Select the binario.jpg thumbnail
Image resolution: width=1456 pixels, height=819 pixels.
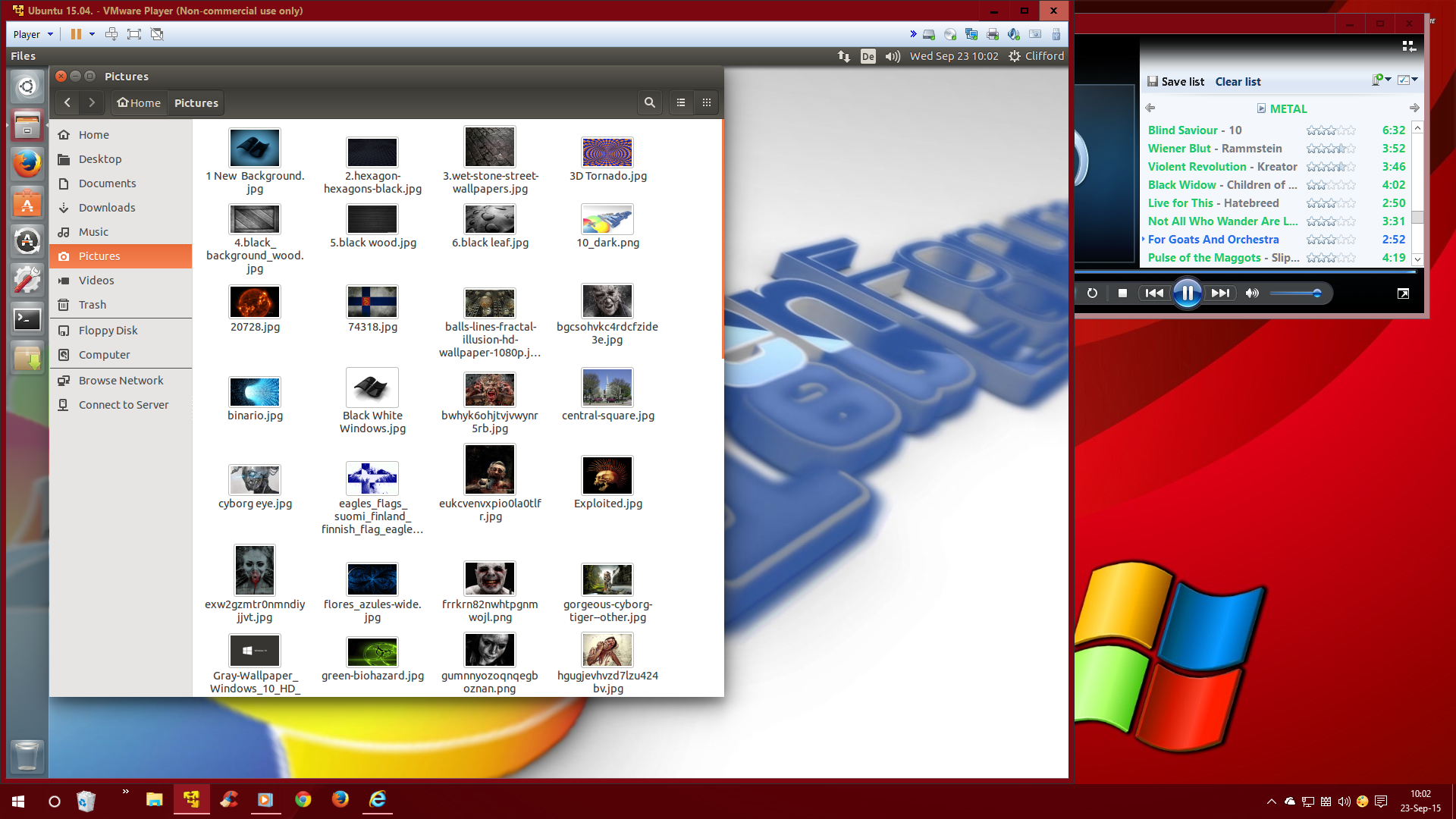pyautogui.click(x=255, y=392)
